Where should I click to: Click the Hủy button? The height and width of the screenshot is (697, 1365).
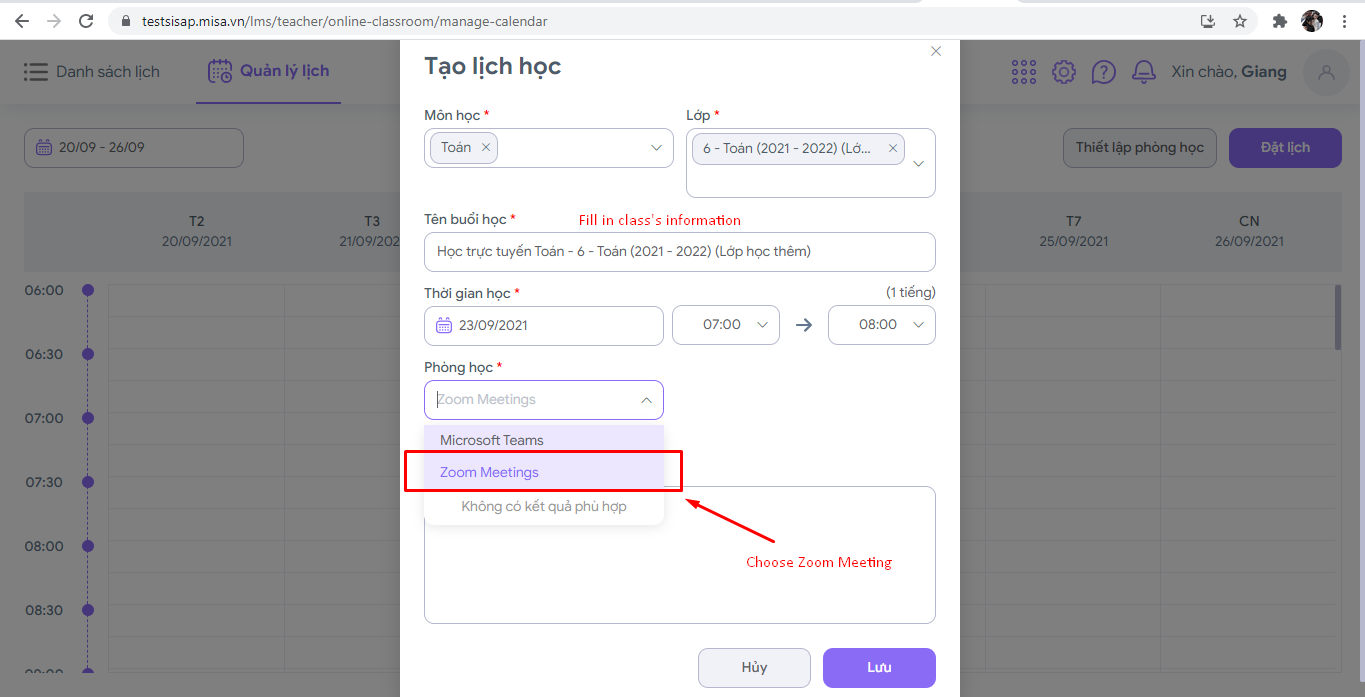[x=754, y=668]
